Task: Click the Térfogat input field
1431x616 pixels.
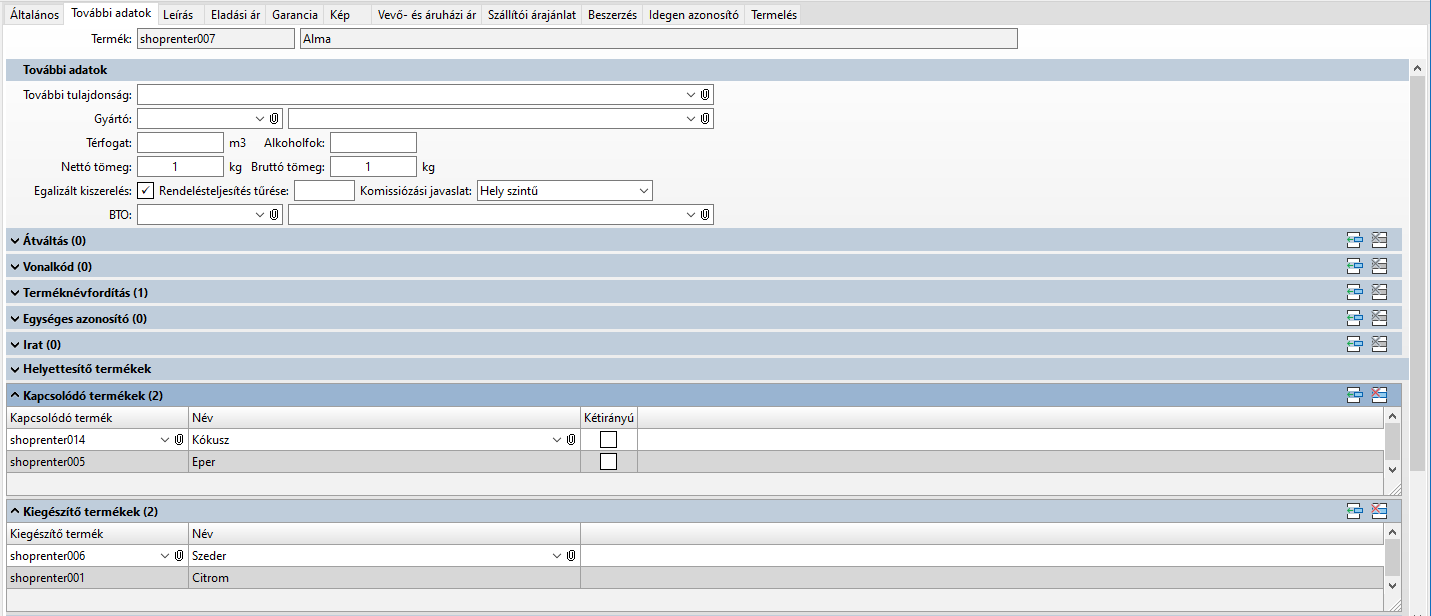Action: click(x=180, y=143)
